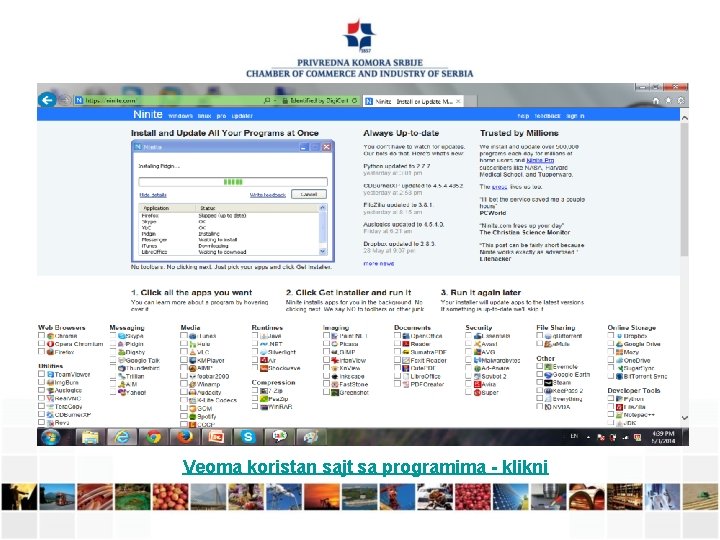Click the Firefox icon under Web Browsers
This screenshot has width=720, height=540.
(51, 352)
